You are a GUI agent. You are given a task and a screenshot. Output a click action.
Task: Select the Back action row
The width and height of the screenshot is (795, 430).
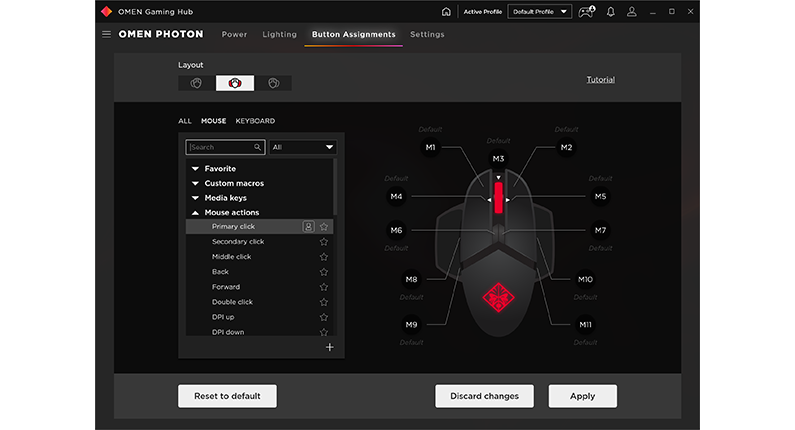pos(260,272)
